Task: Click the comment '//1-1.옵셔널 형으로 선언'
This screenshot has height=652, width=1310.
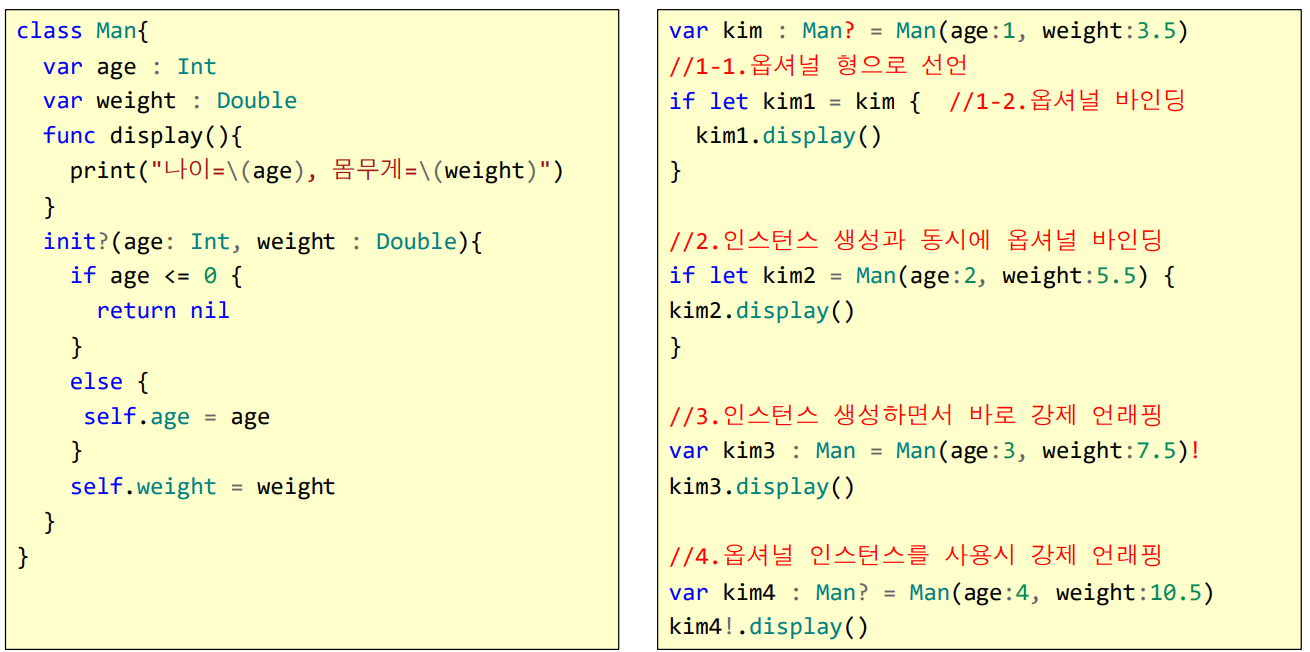Action: coord(819,66)
